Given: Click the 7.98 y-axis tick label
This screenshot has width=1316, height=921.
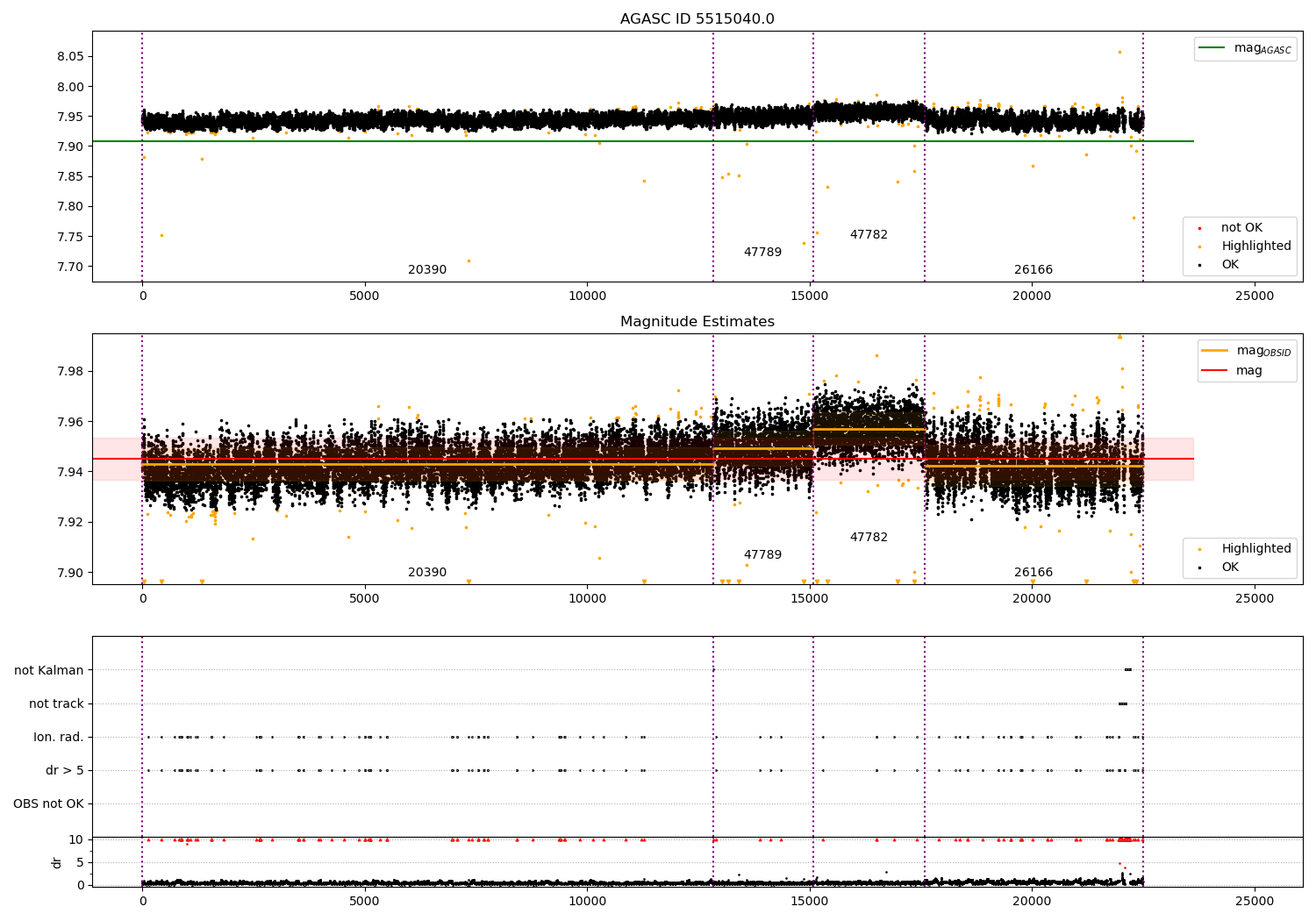Looking at the screenshot, I should (x=69, y=371).
